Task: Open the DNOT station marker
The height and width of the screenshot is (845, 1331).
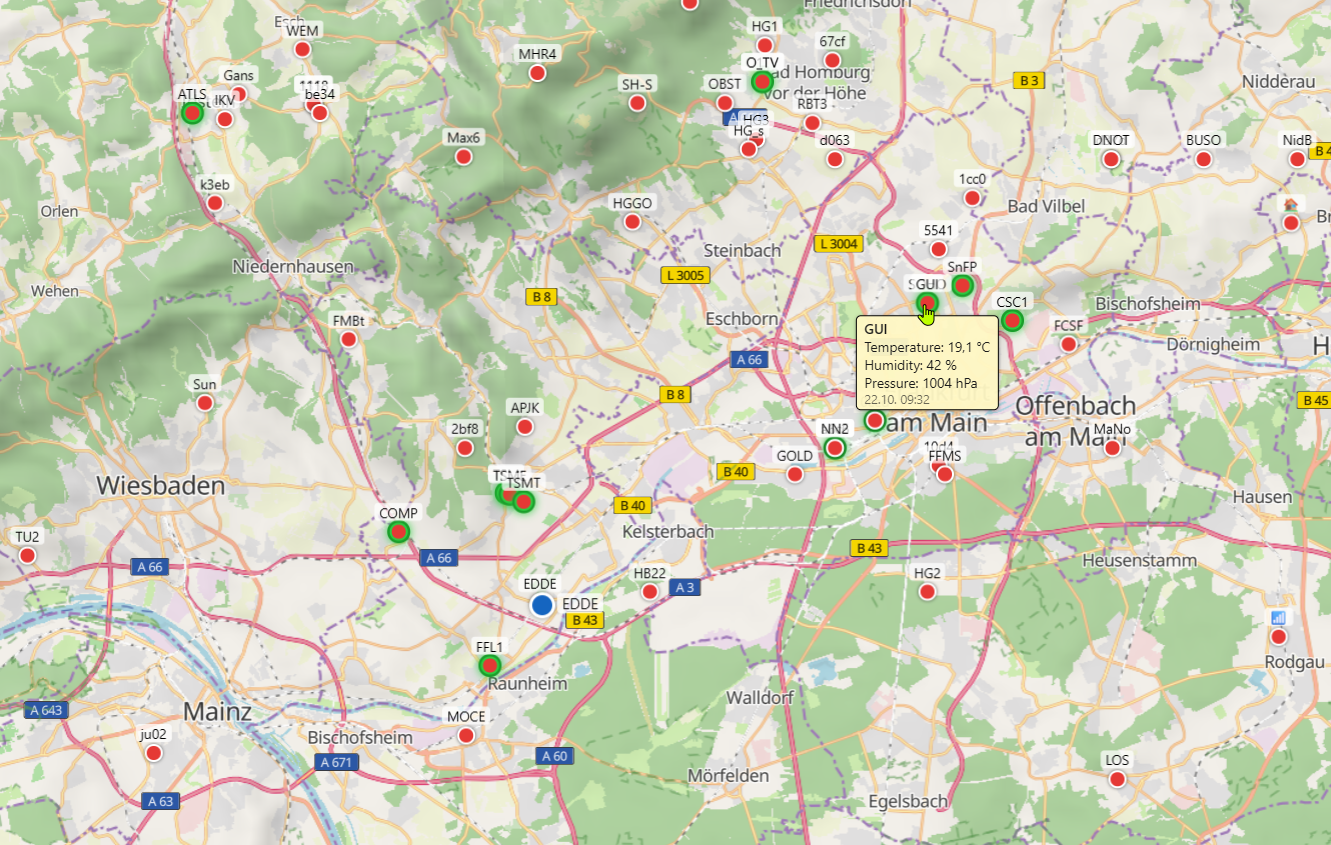Action: pos(1110,159)
